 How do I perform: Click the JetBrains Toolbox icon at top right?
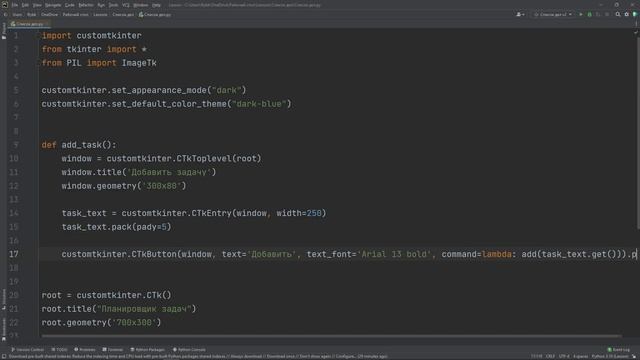tap(635, 14)
